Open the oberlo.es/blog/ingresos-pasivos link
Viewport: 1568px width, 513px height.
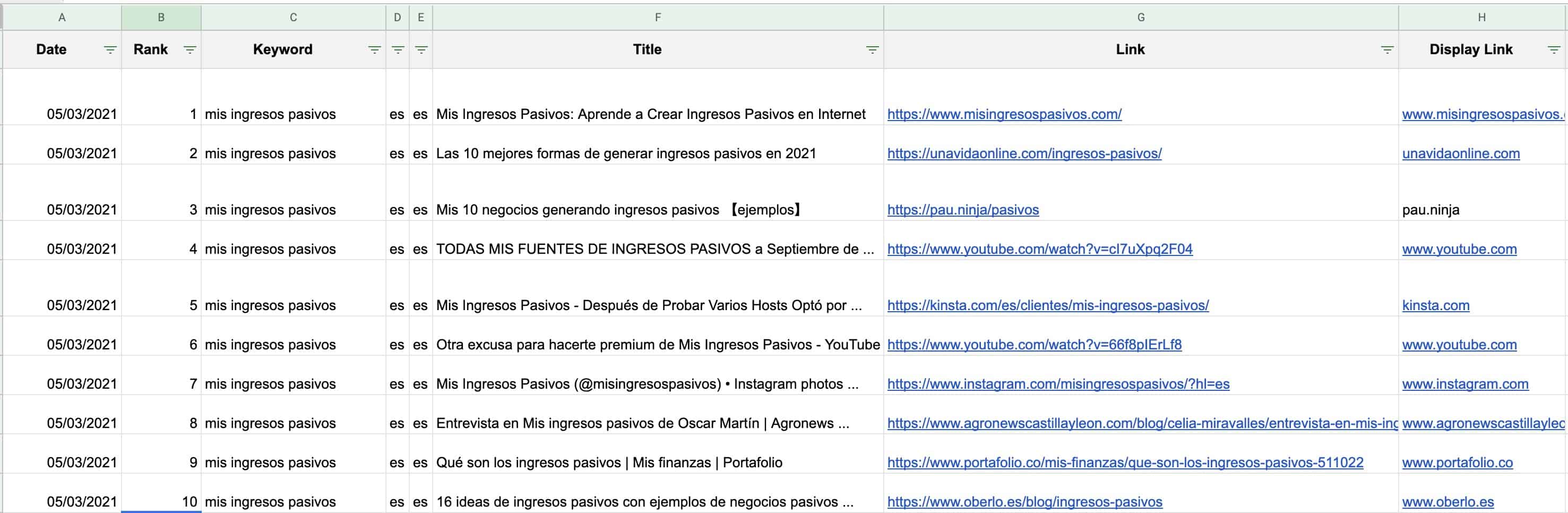click(1025, 502)
